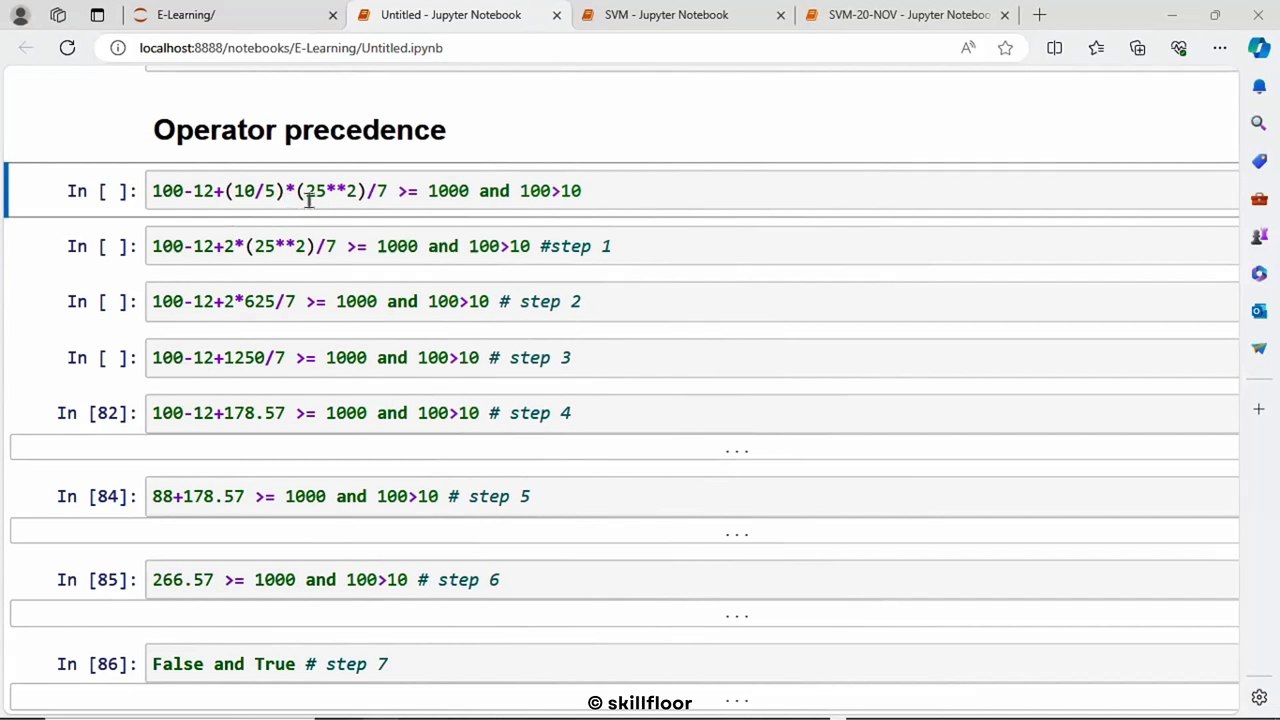Open the sidebar Outlook icon

pos(1259,311)
